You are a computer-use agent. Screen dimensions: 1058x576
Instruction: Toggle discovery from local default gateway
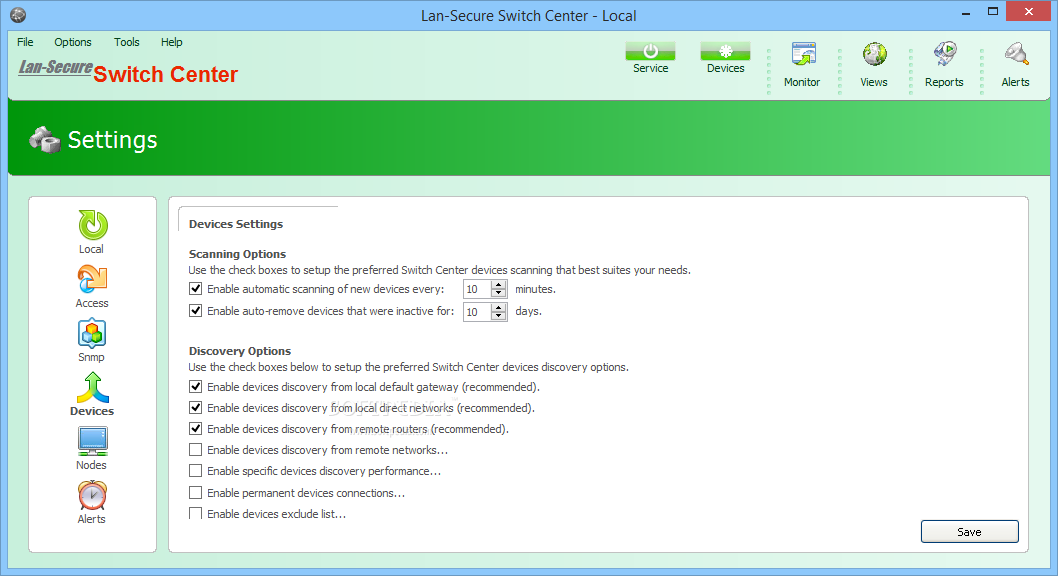(x=196, y=386)
